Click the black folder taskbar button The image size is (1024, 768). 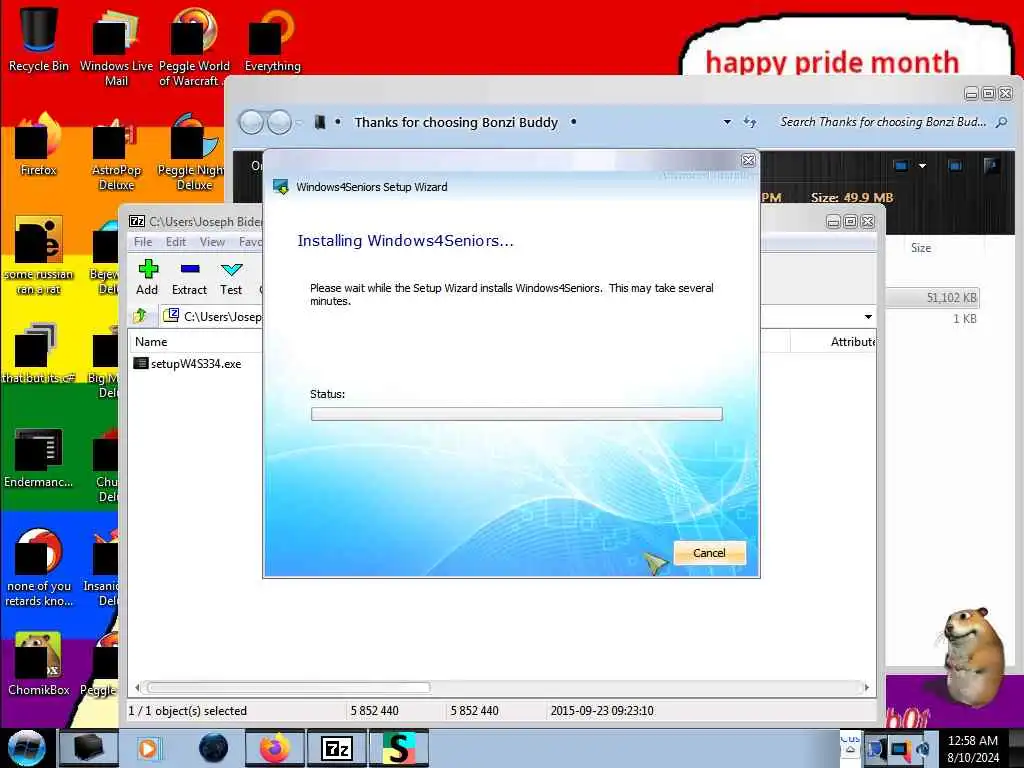pyautogui.click(x=88, y=748)
